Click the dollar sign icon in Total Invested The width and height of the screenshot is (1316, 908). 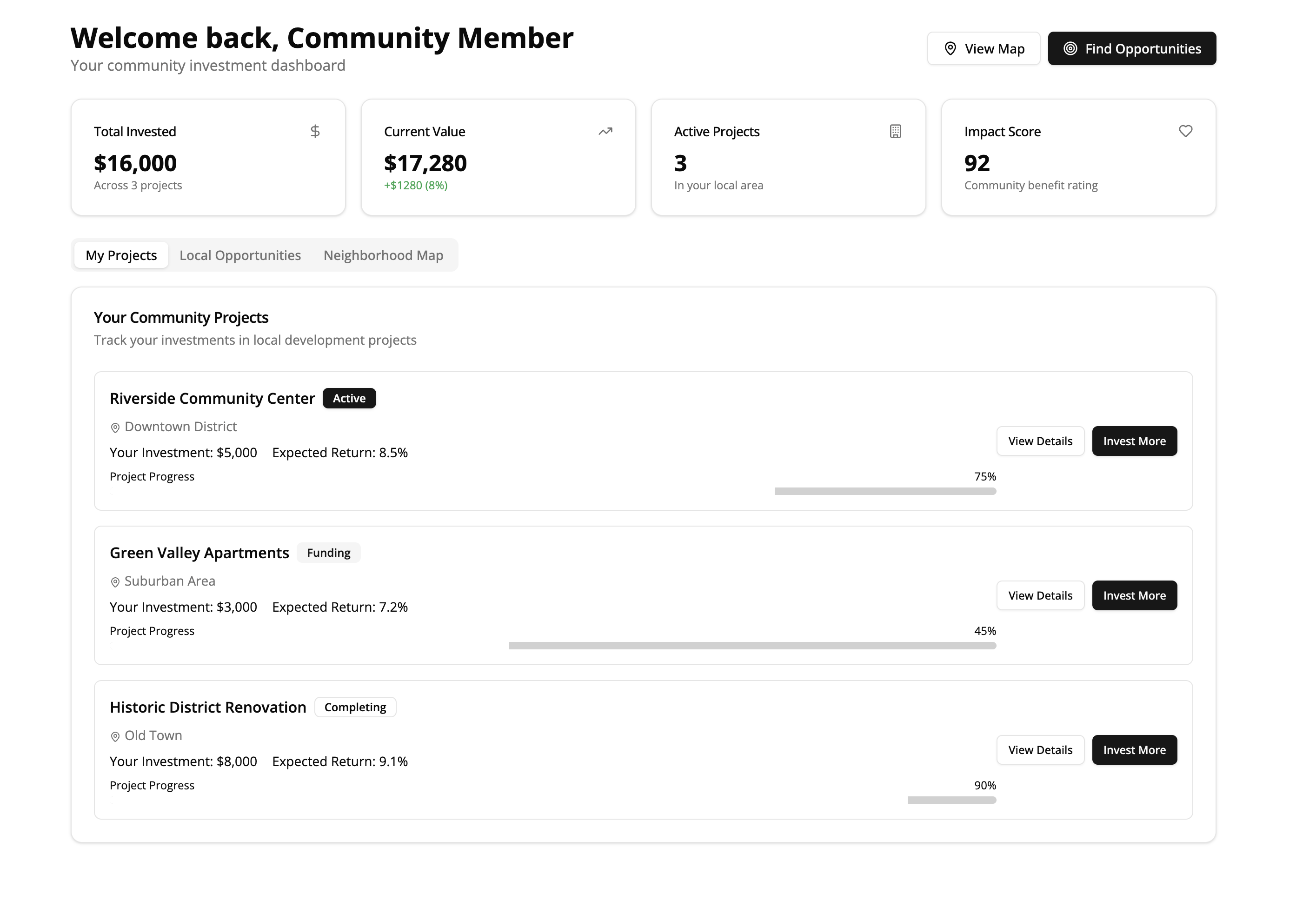pos(315,132)
